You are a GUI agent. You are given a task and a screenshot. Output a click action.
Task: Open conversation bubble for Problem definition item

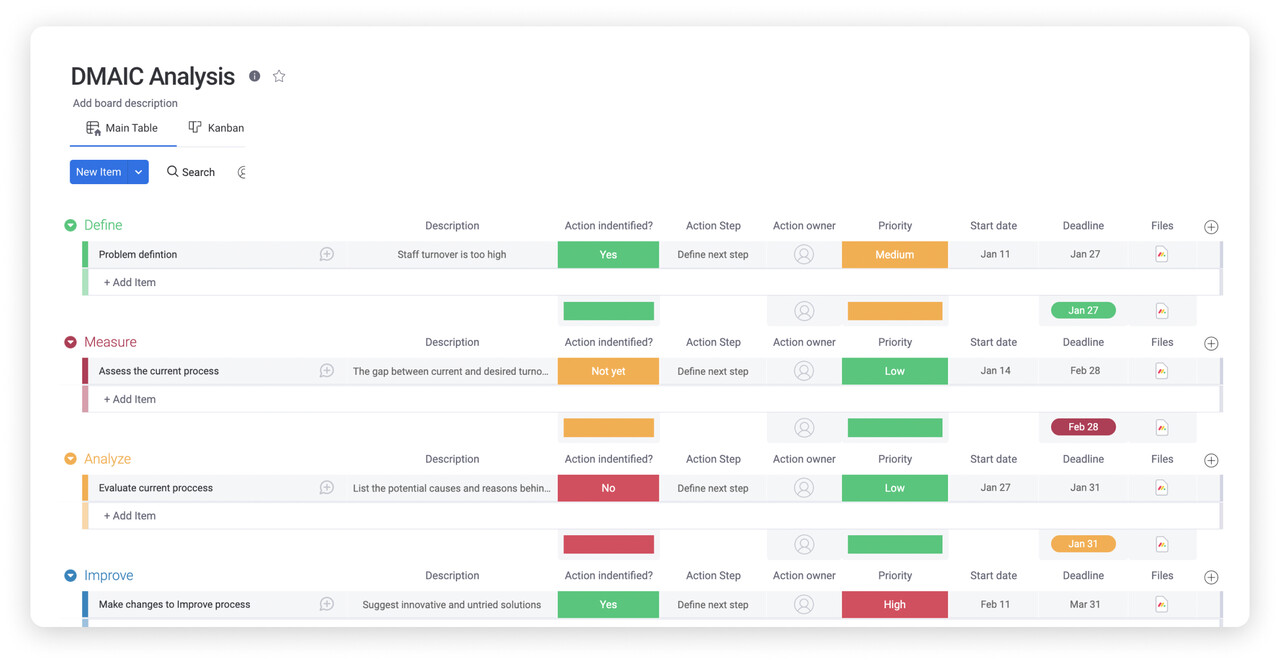coord(327,255)
